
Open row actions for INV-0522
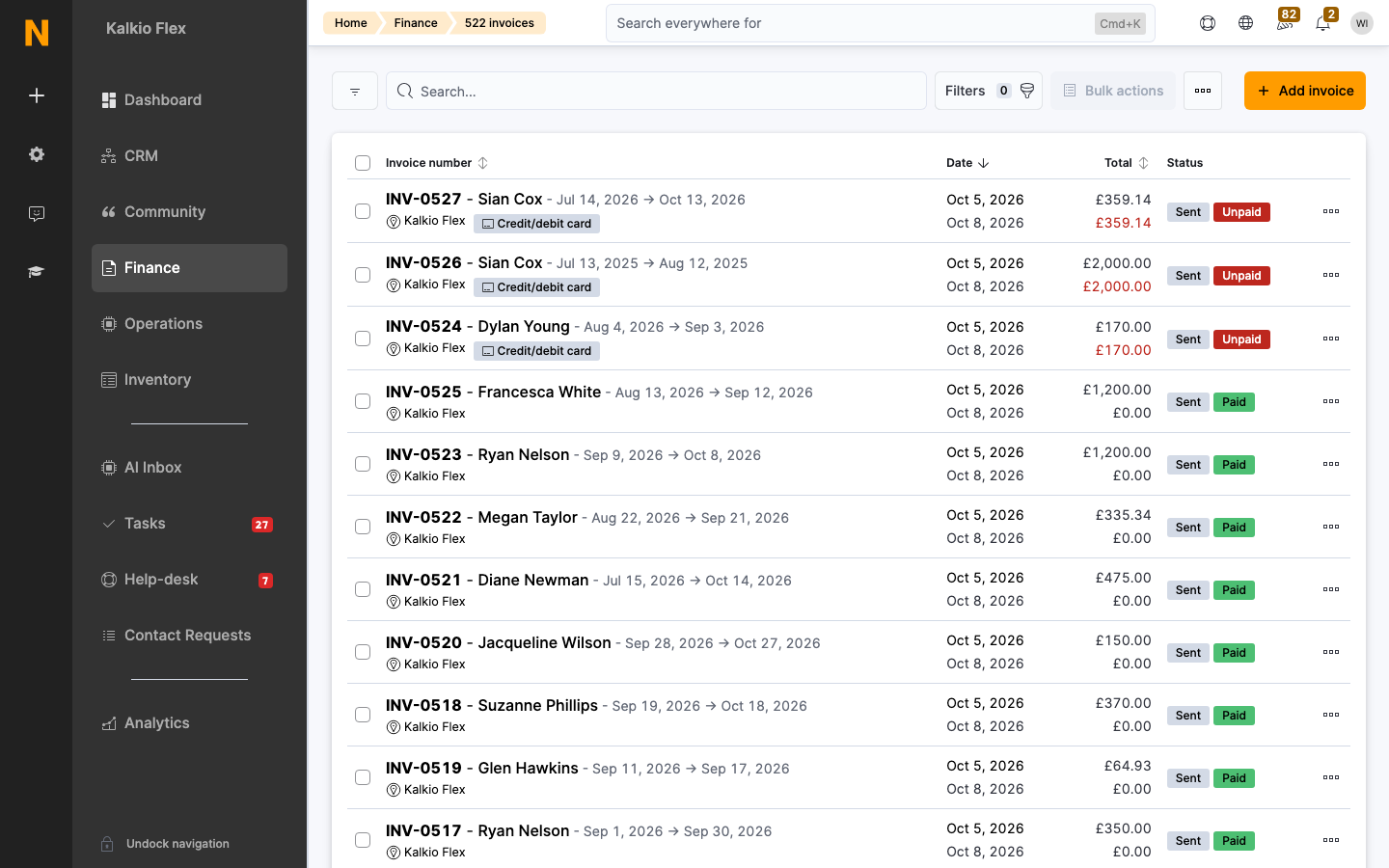click(x=1331, y=527)
